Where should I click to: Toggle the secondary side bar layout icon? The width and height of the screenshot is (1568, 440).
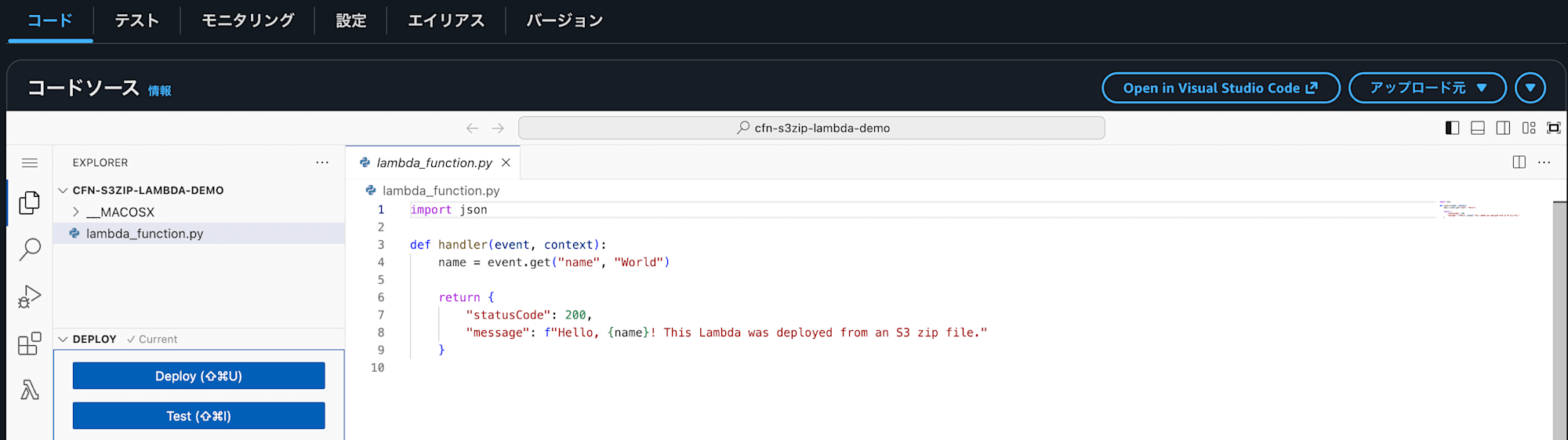(x=1503, y=128)
